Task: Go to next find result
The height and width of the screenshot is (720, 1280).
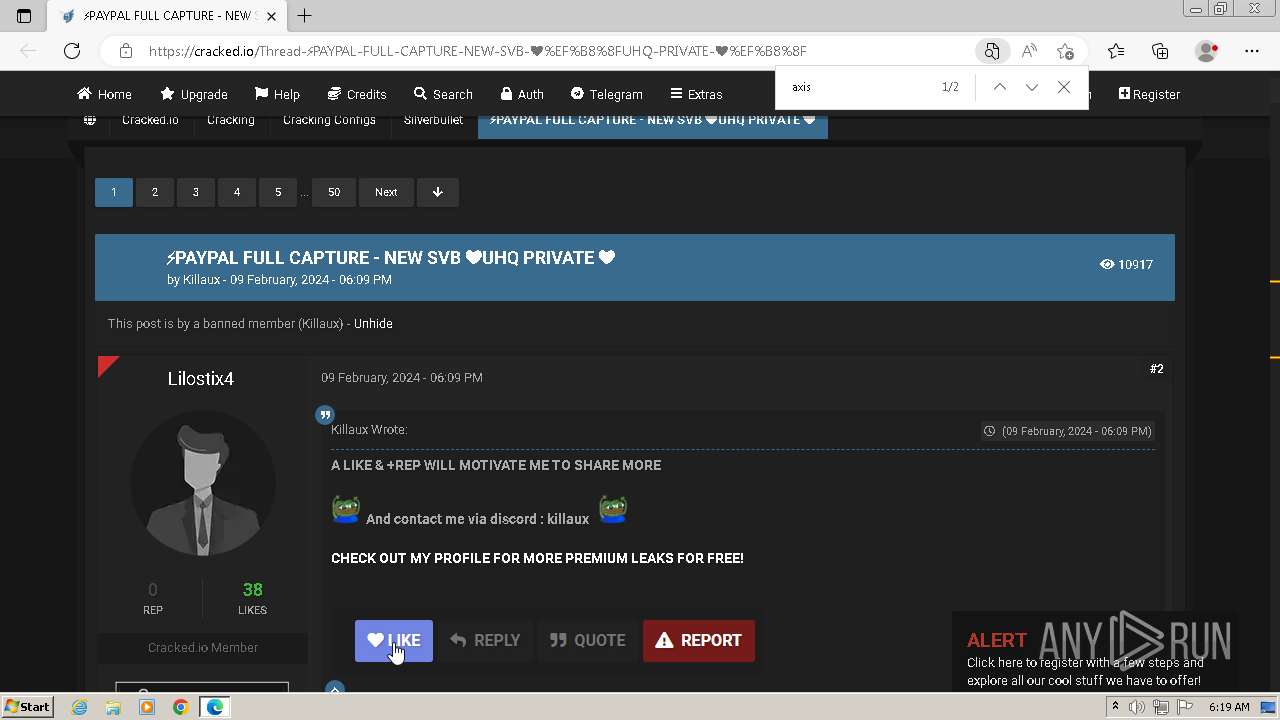Action: (1031, 87)
